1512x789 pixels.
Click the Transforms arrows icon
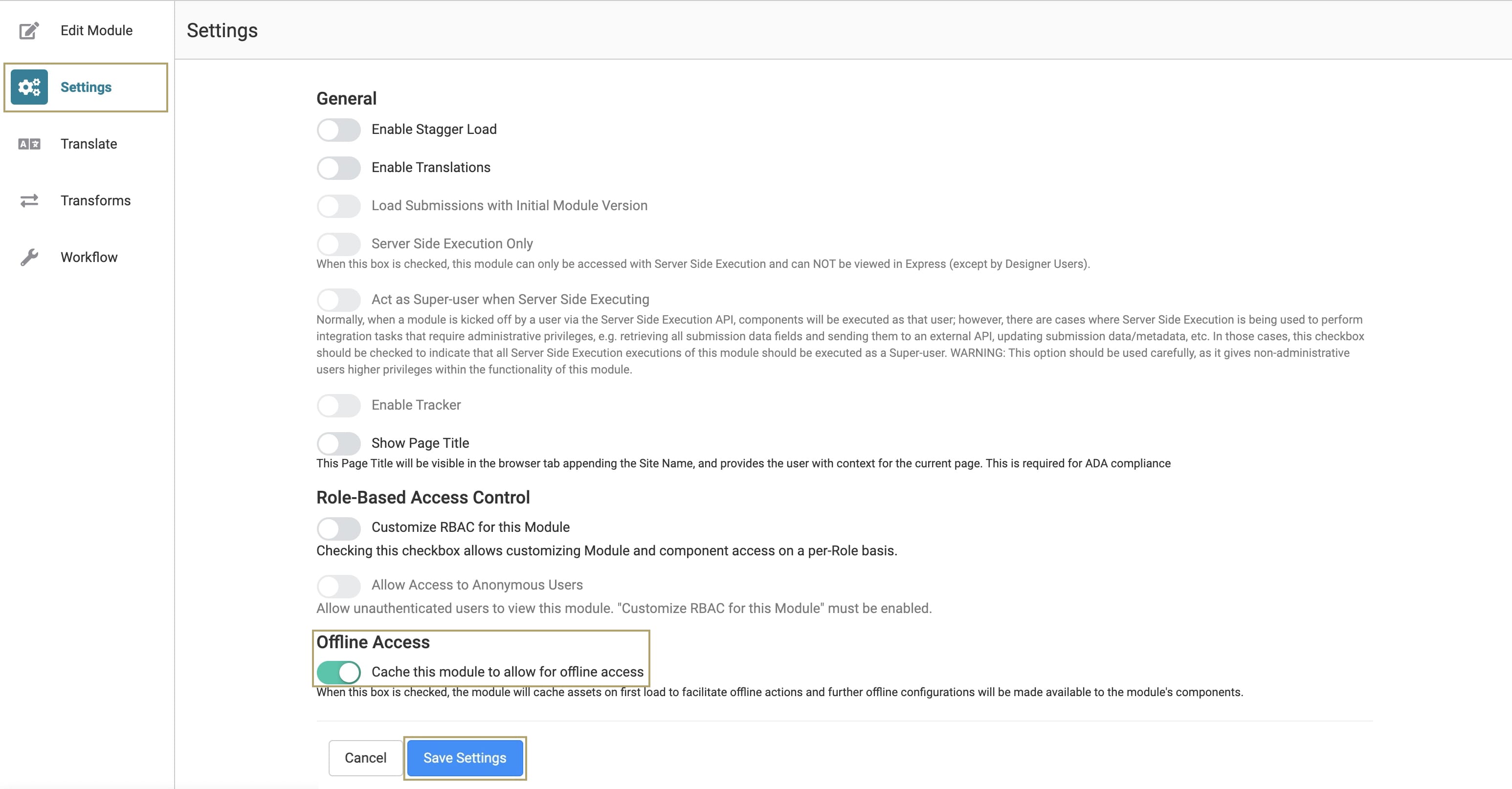pos(29,200)
